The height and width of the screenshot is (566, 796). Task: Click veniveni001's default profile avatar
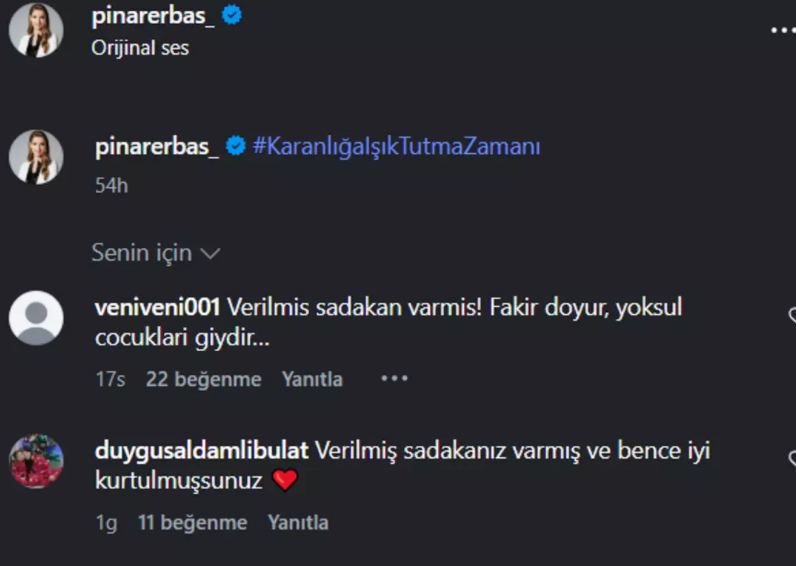(x=36, y=318)
